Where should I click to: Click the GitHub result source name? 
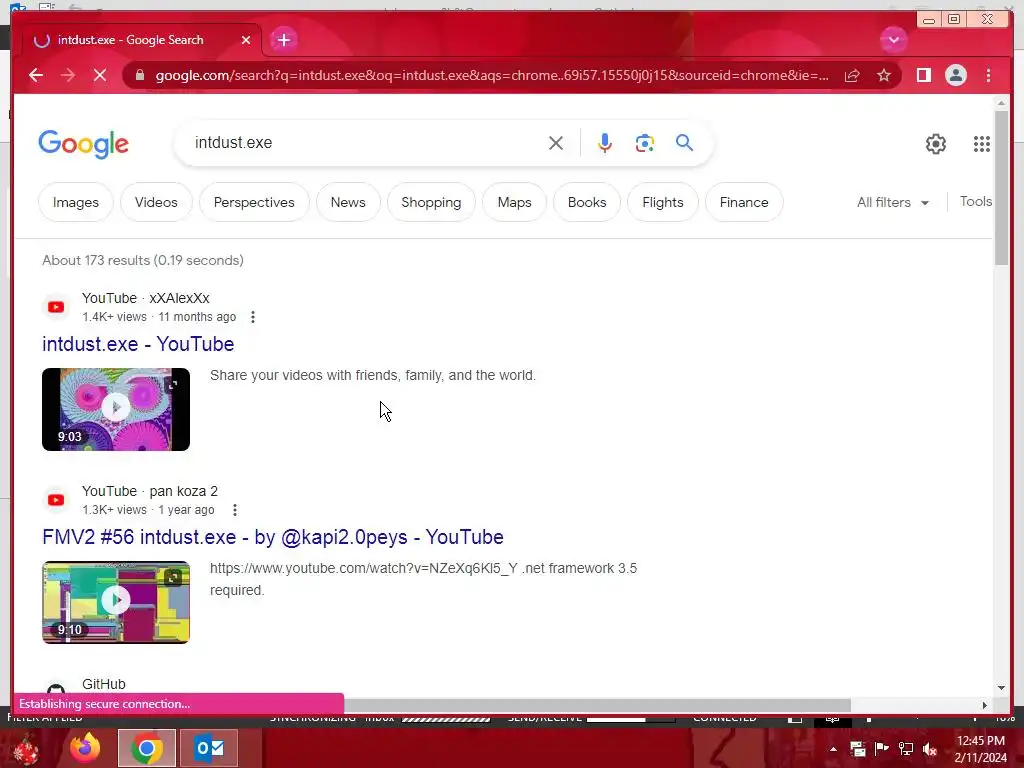pos(104,684)
